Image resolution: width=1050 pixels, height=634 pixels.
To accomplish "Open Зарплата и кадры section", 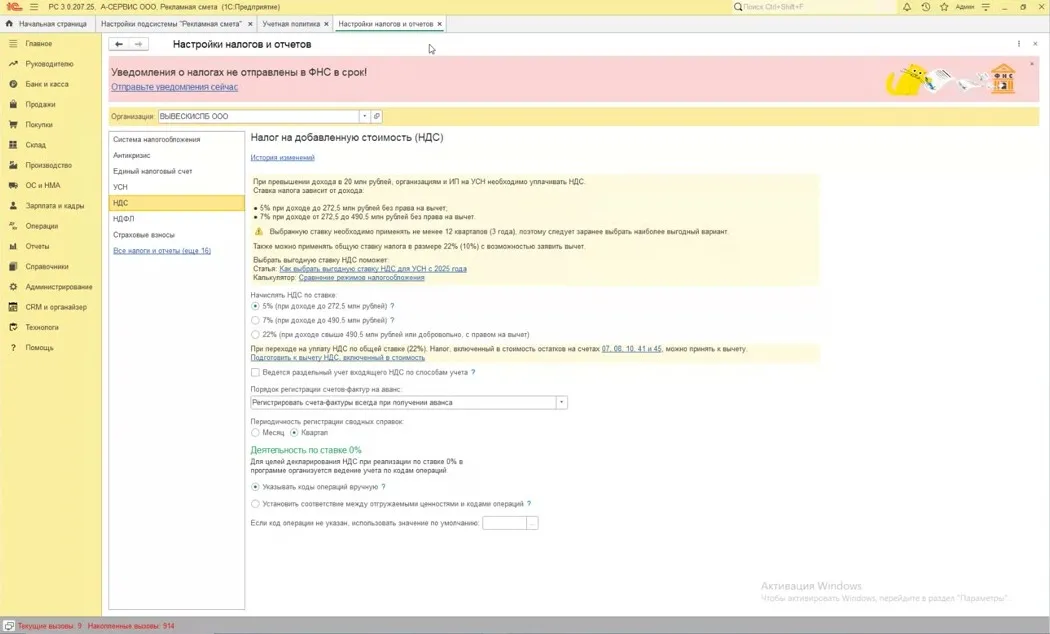I will [x=55, y=206].
